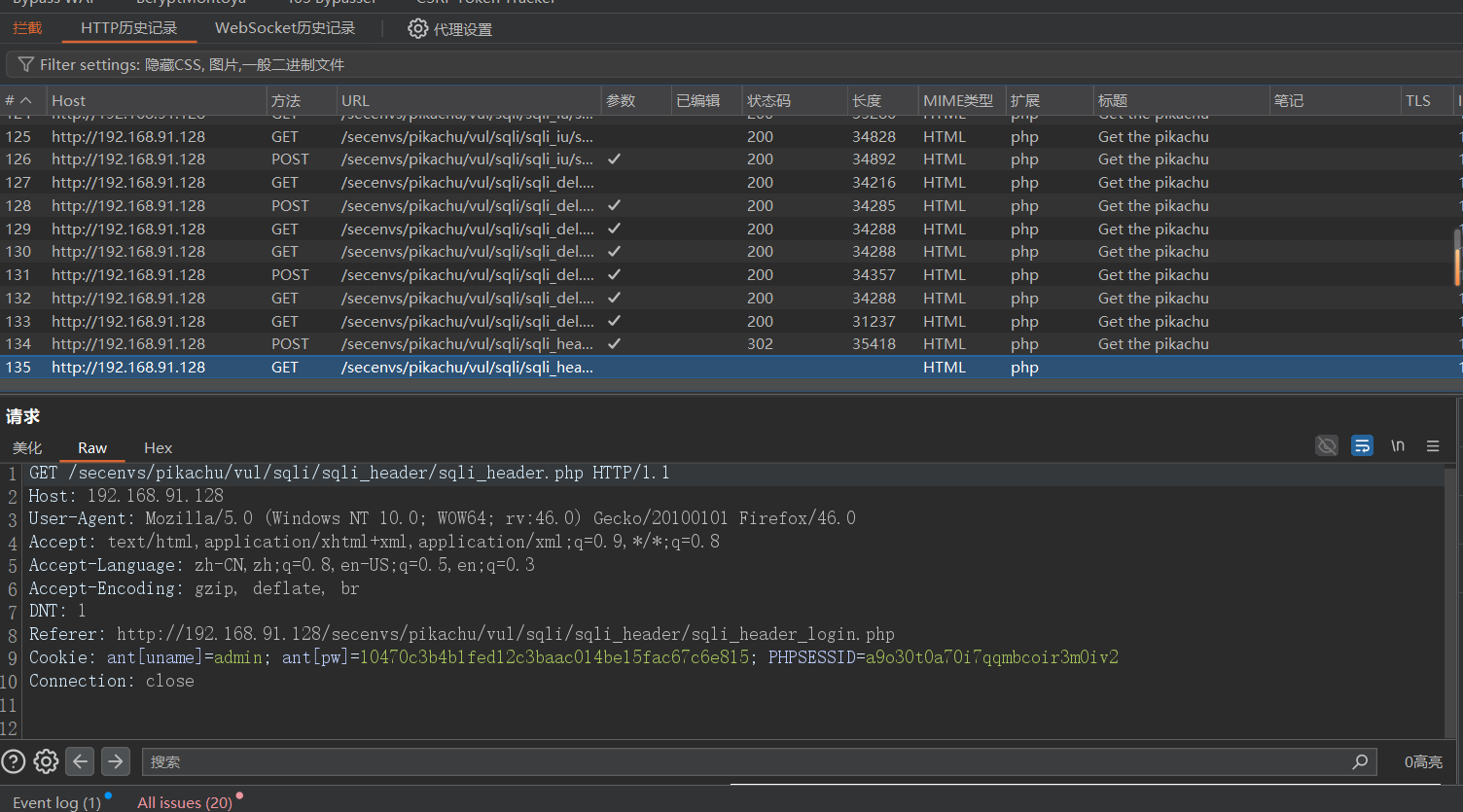Click the ant[pw] cookie hash value
This screenshot has width=1463, height=812.
tap(554, 657)
